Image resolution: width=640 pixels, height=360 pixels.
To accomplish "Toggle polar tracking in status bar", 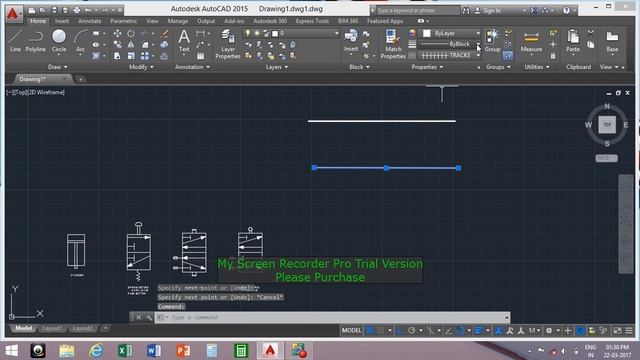I will pos(411,330).
